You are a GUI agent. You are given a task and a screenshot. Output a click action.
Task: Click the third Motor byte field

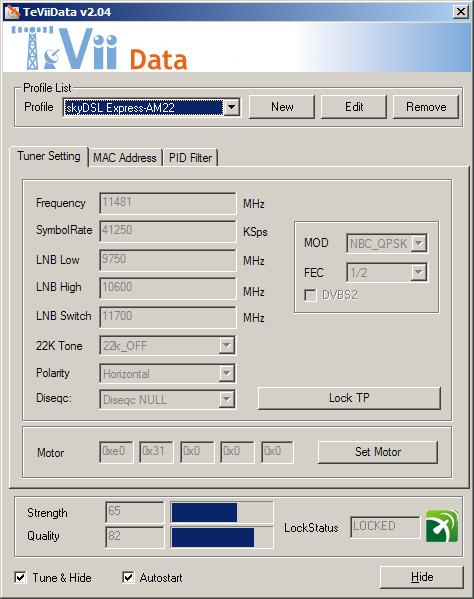pos(197,452)
